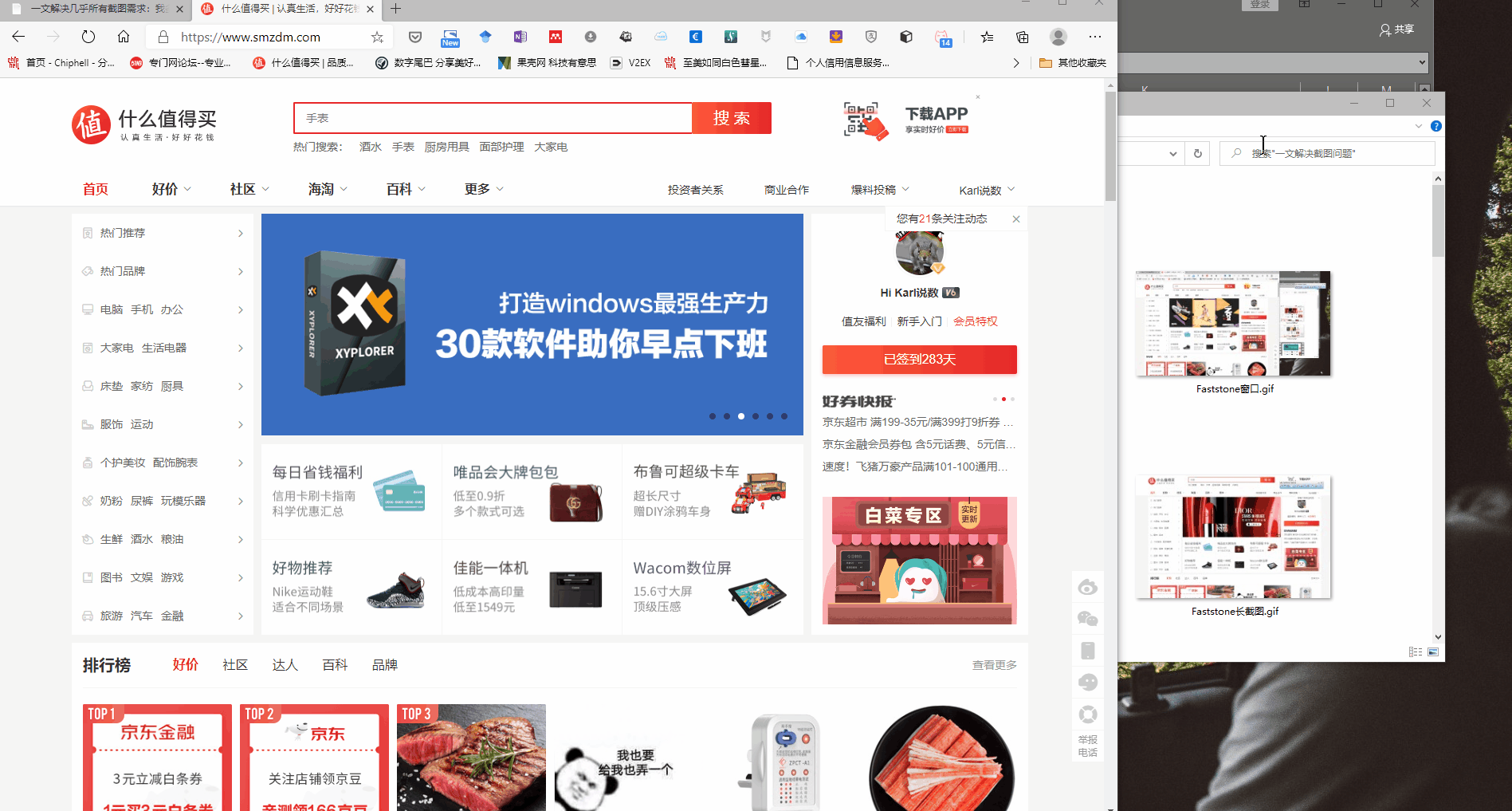Switch Explorer to details view icon
1512x811 pixels.
point(1416,652)
